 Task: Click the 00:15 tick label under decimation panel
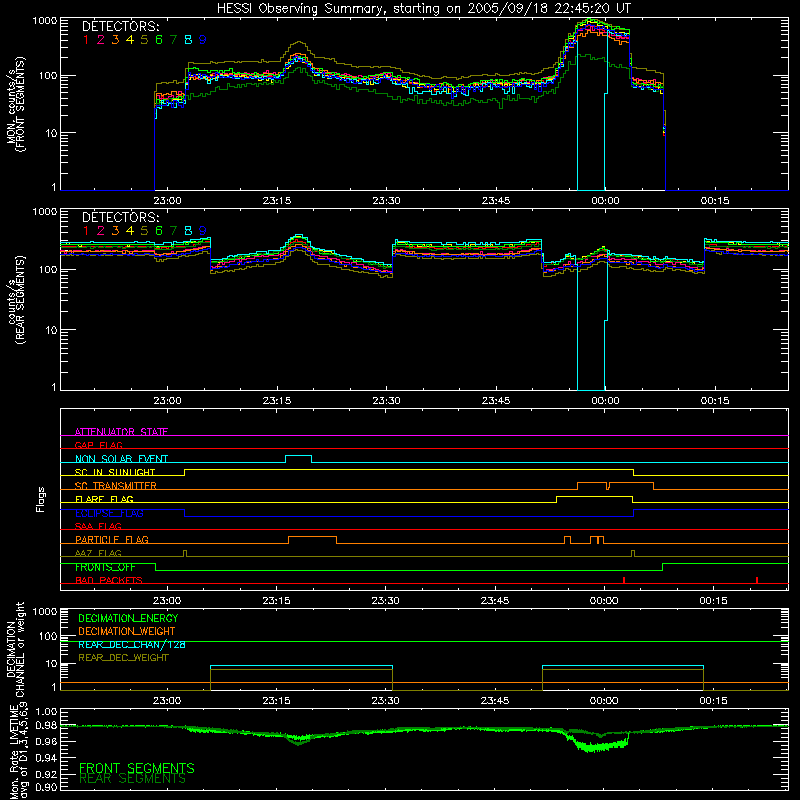pyautogui.click(x=713, y=701)
